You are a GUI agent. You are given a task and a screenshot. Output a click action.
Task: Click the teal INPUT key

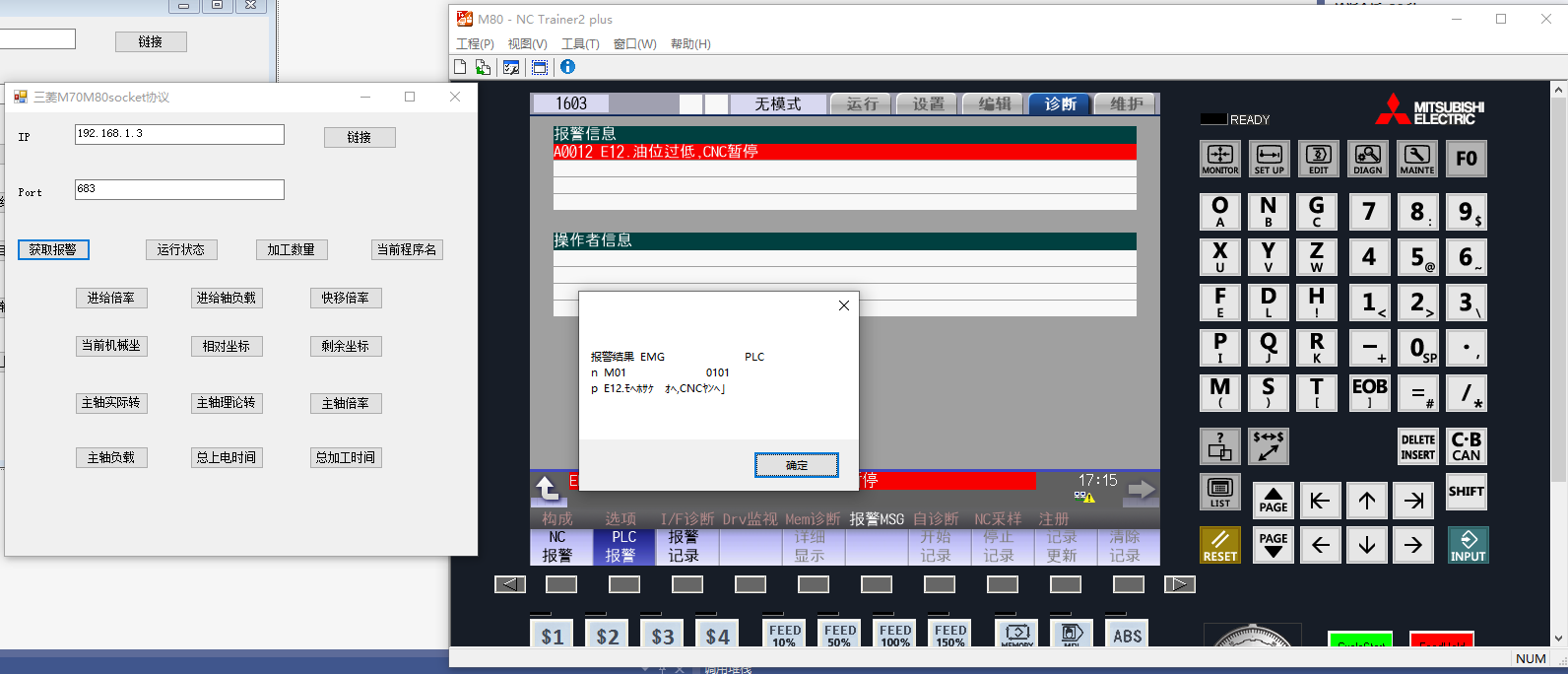[1468, 545]
